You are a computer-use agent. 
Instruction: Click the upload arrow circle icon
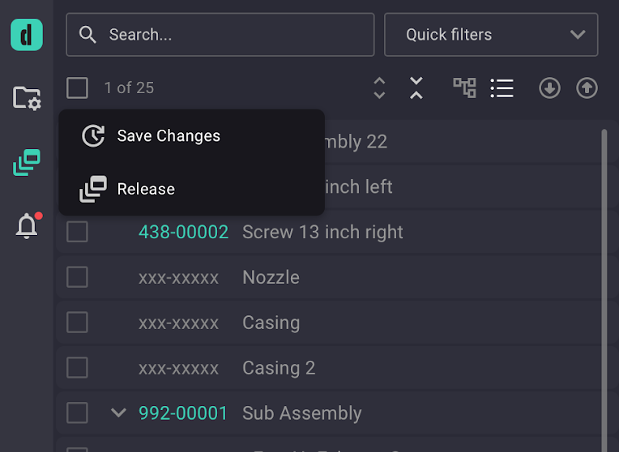coord(587,88)
